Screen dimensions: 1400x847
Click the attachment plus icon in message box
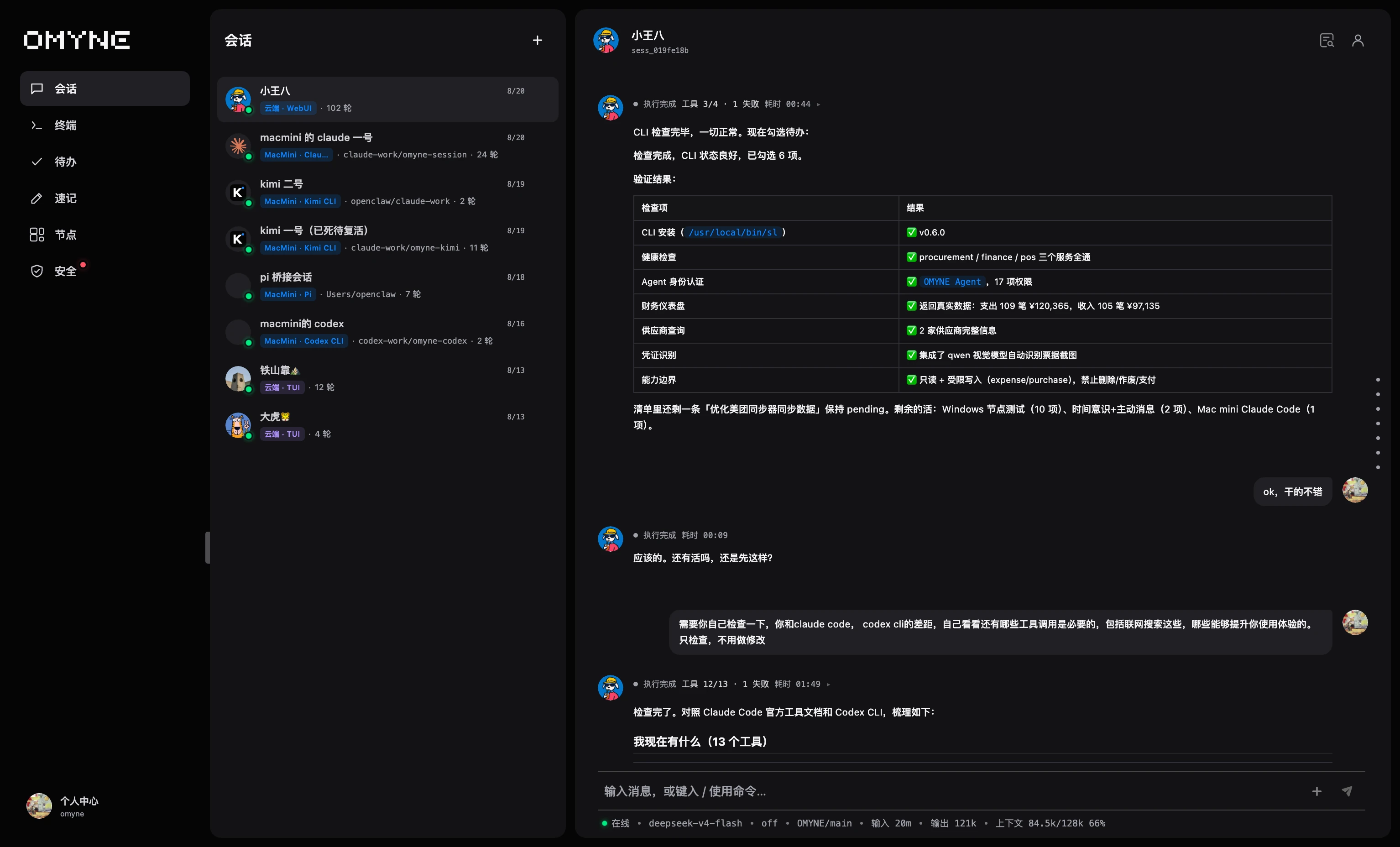point(1316,791)
